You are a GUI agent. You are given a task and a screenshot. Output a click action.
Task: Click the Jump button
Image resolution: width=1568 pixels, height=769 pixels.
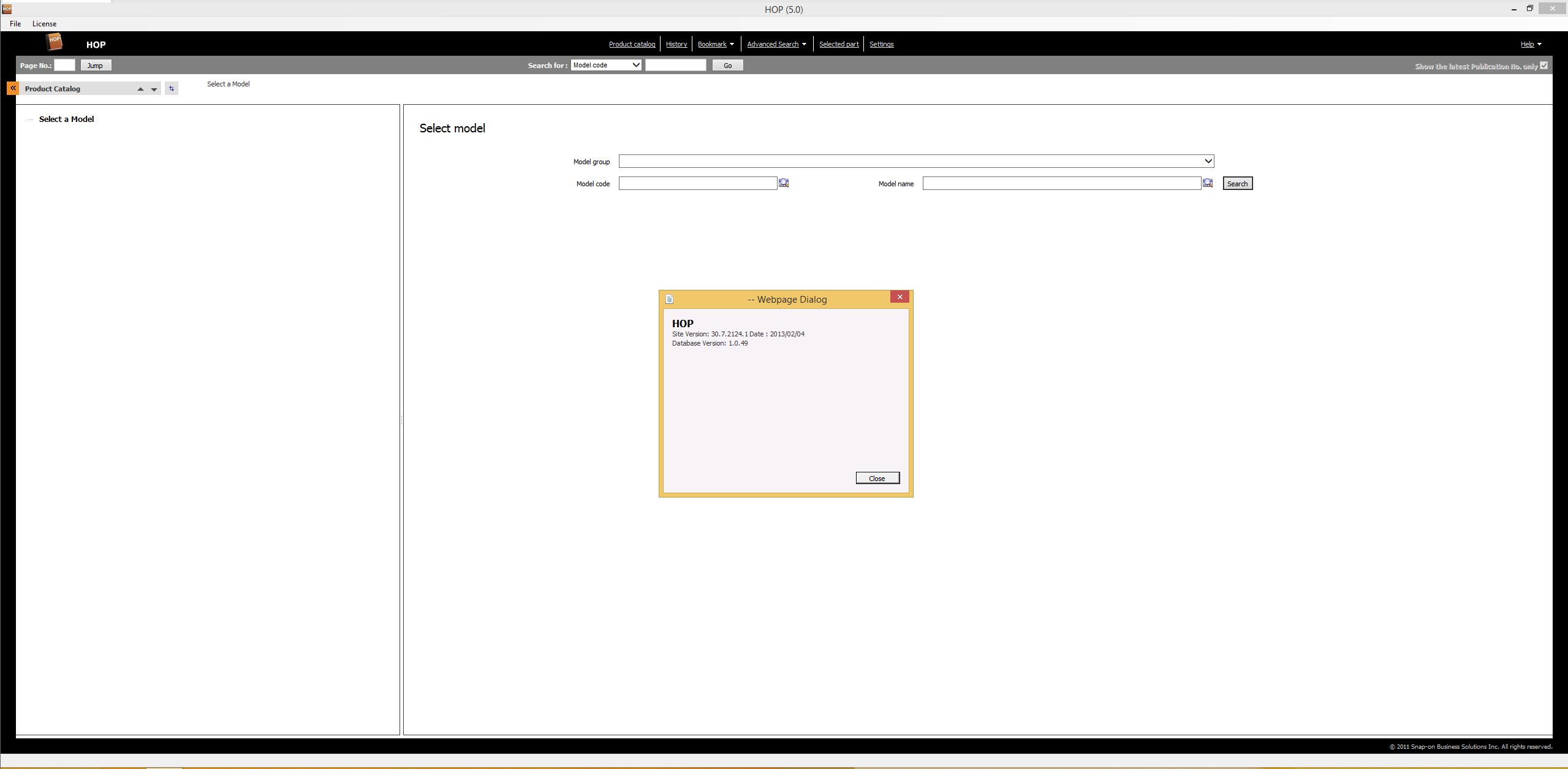click(x=96, y=66)
